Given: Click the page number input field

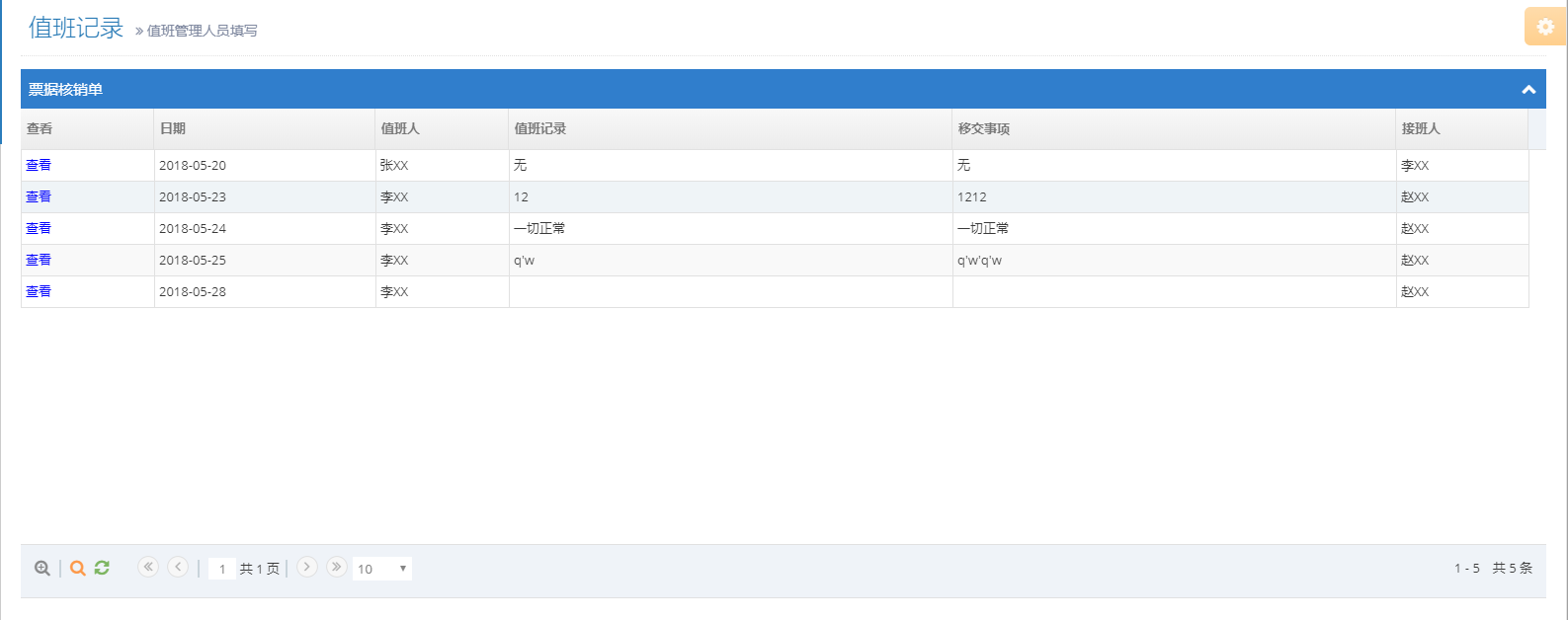Looking at the screenshot, I should coord(222,569).
